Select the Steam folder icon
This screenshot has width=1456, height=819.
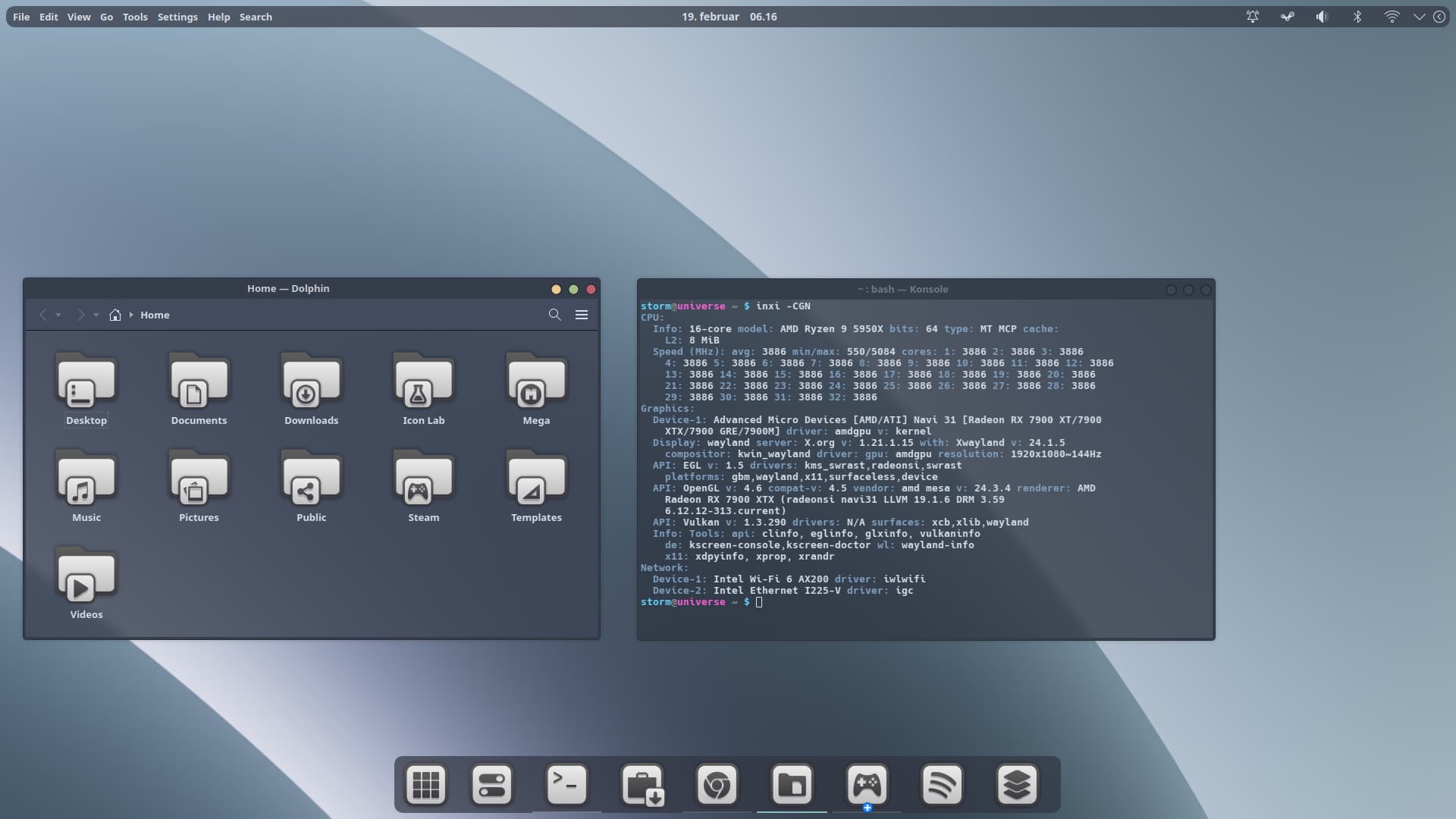point(423,479)
